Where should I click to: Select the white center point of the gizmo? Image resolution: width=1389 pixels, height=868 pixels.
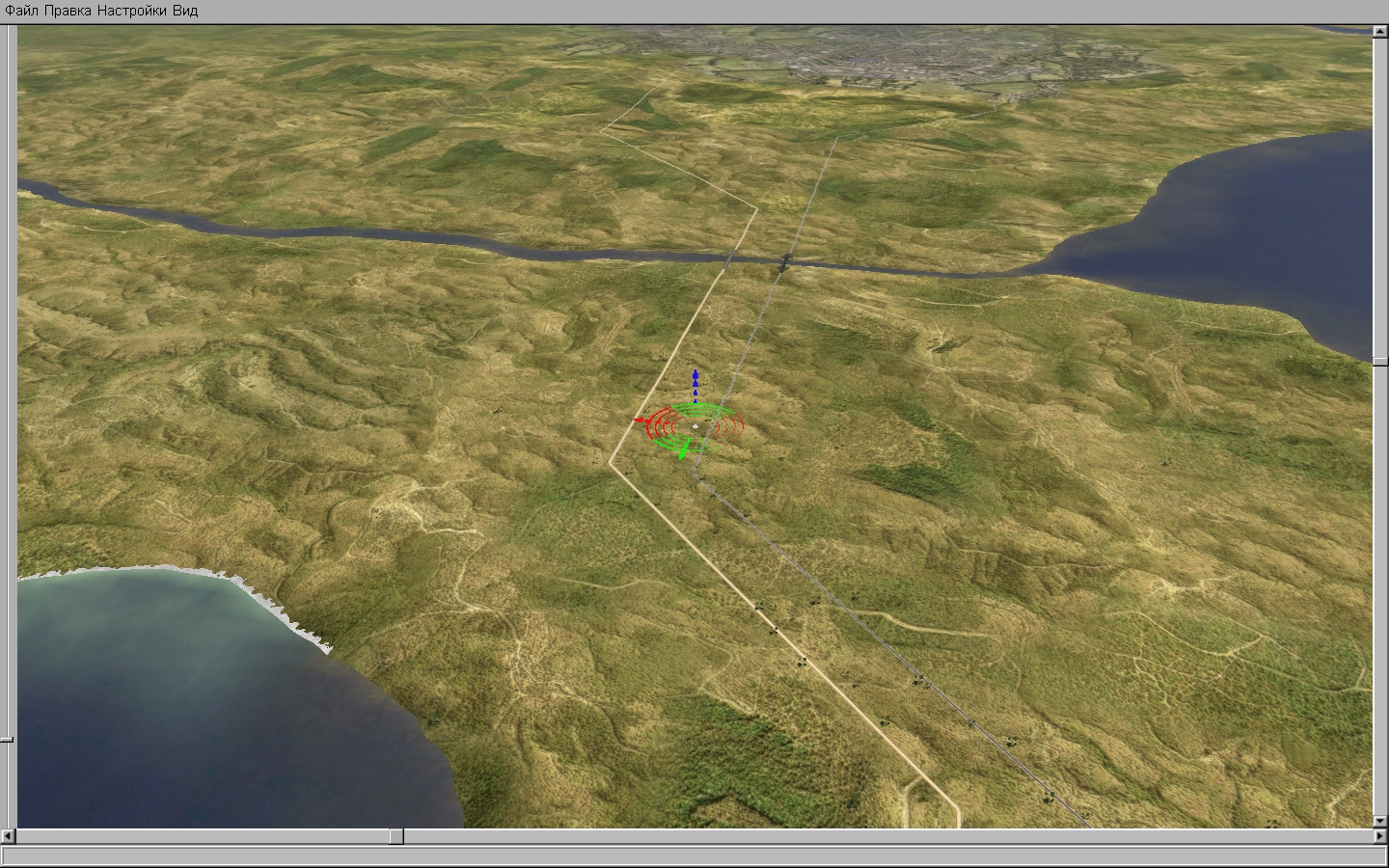(x=694, y=425)
